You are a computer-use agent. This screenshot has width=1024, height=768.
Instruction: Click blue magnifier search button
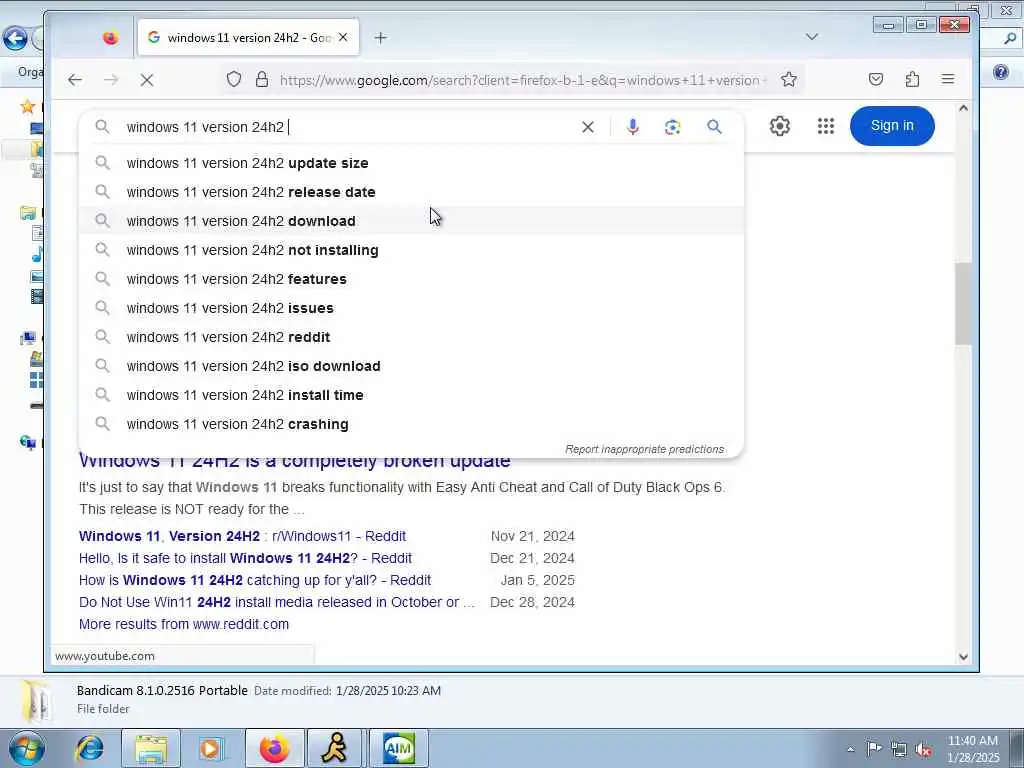pyautogui.click(x=714, y=127)
